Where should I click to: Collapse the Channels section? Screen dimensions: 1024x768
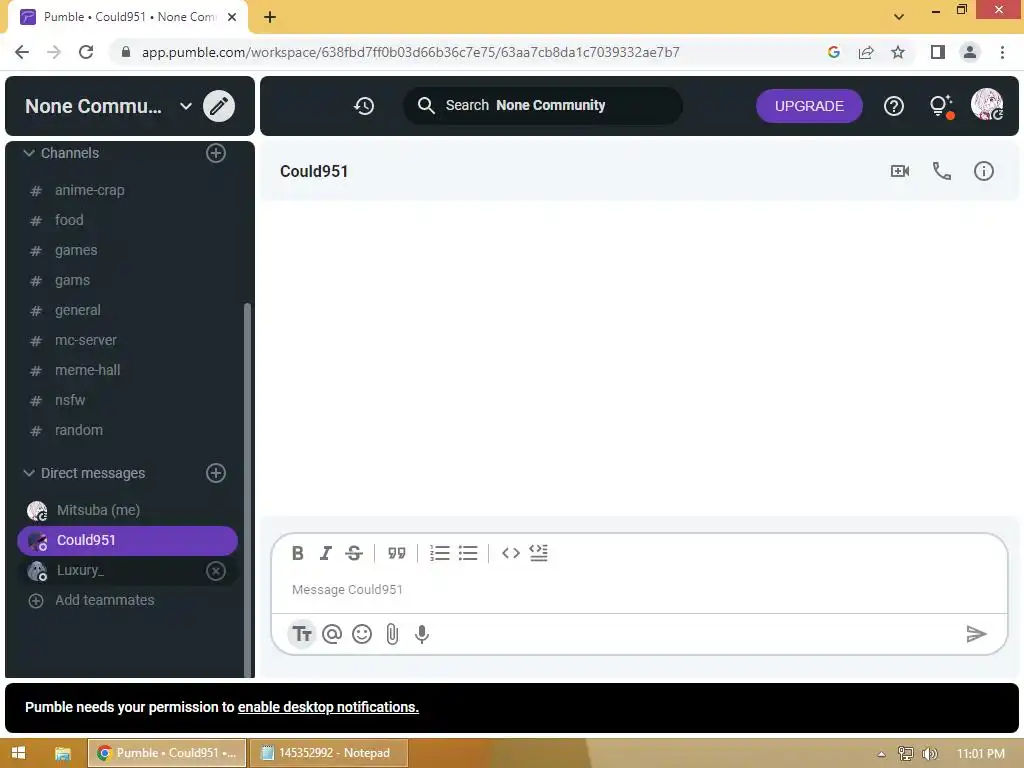click(29, 153)
